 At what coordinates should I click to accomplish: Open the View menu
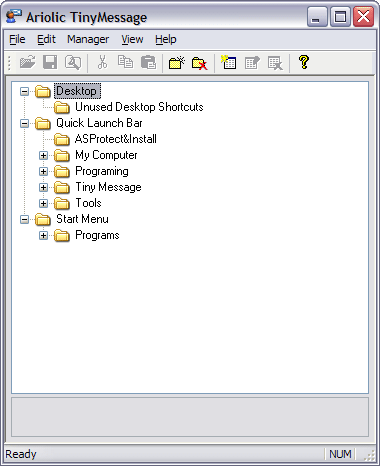[x=132, y=39]
